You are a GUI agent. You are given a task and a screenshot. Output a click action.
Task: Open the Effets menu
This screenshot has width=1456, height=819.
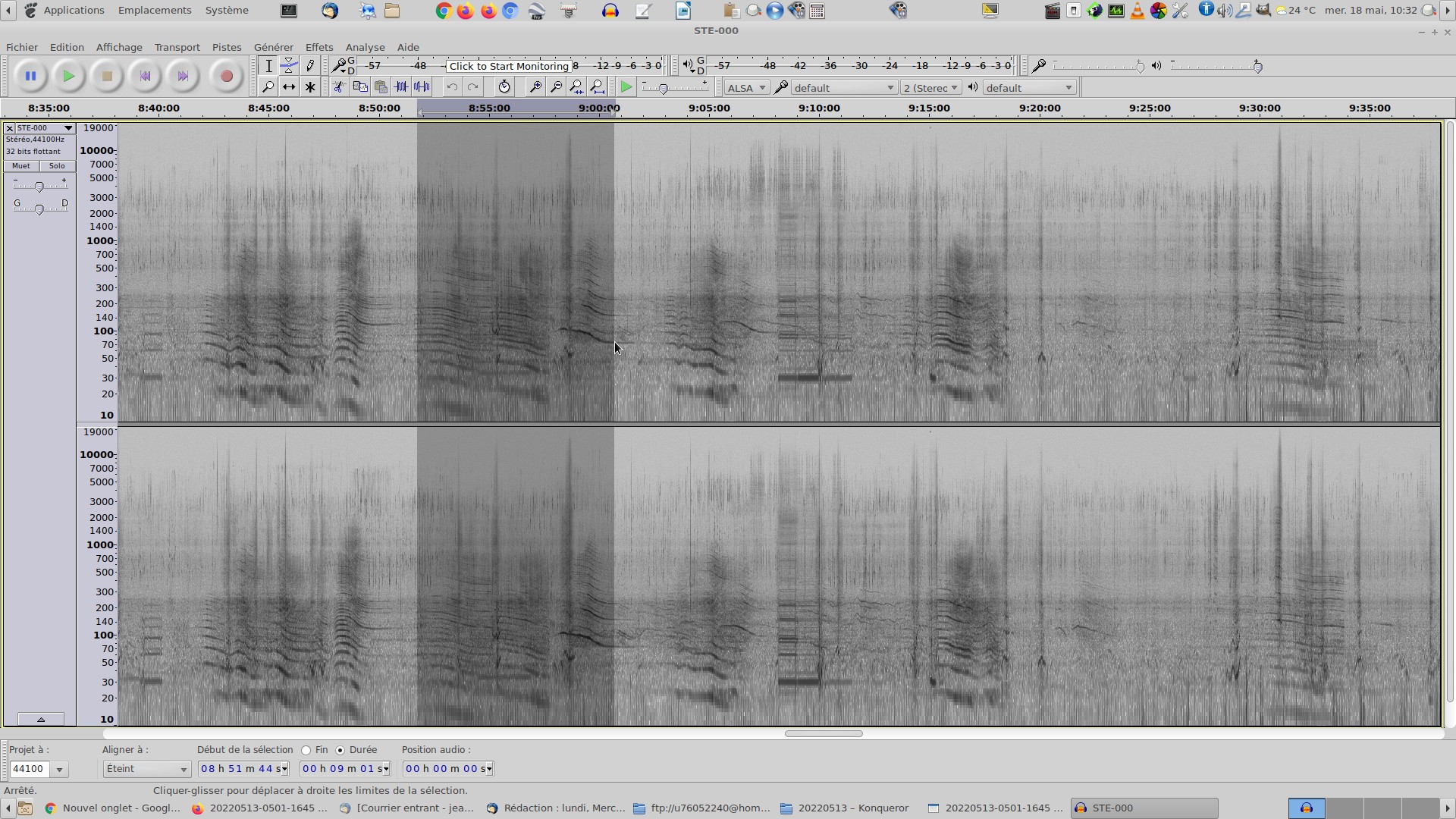pyautogui.click(x=318, y=47)
